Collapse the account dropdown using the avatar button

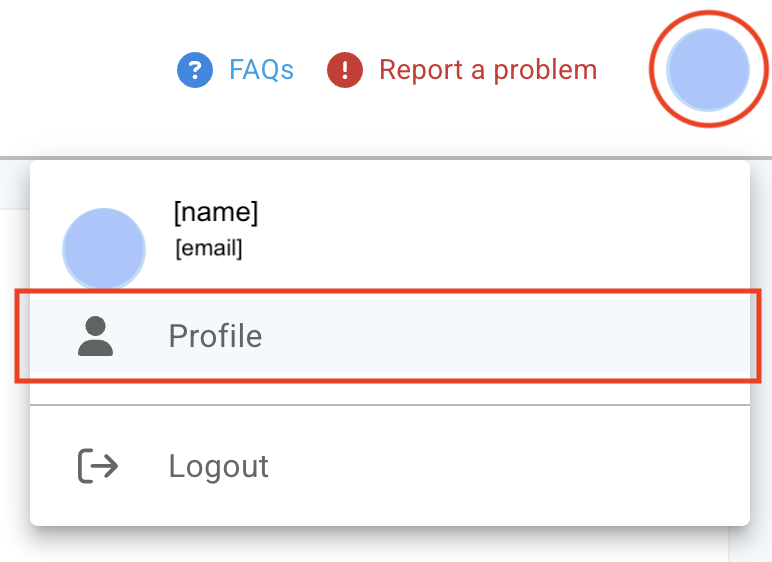tap(708, 70)
